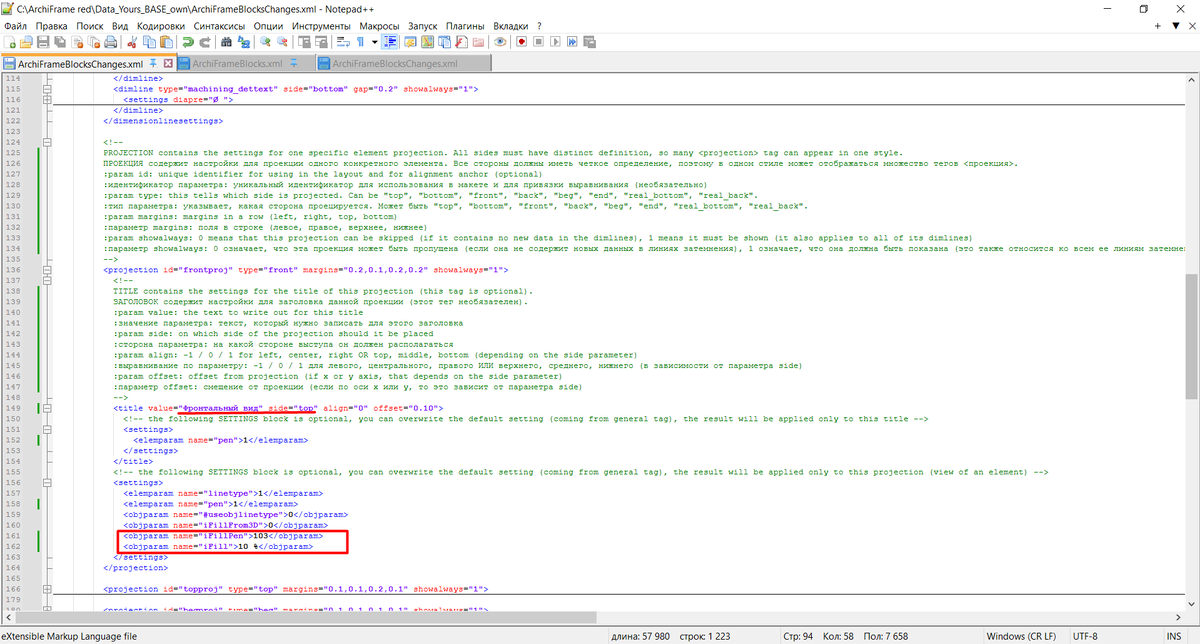Print the document using the printer icon

tap(111, 42)
